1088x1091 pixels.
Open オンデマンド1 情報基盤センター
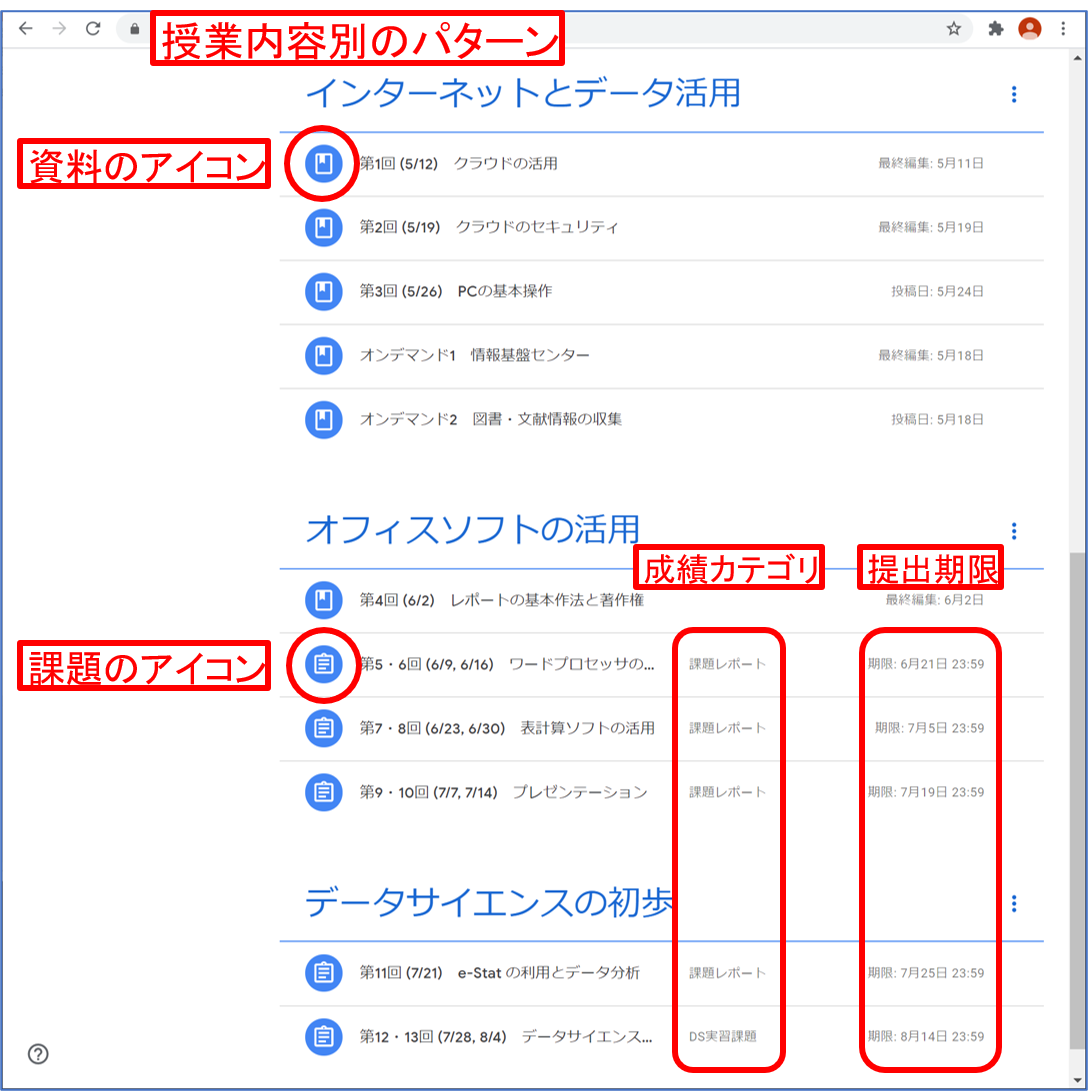[474, 356]
